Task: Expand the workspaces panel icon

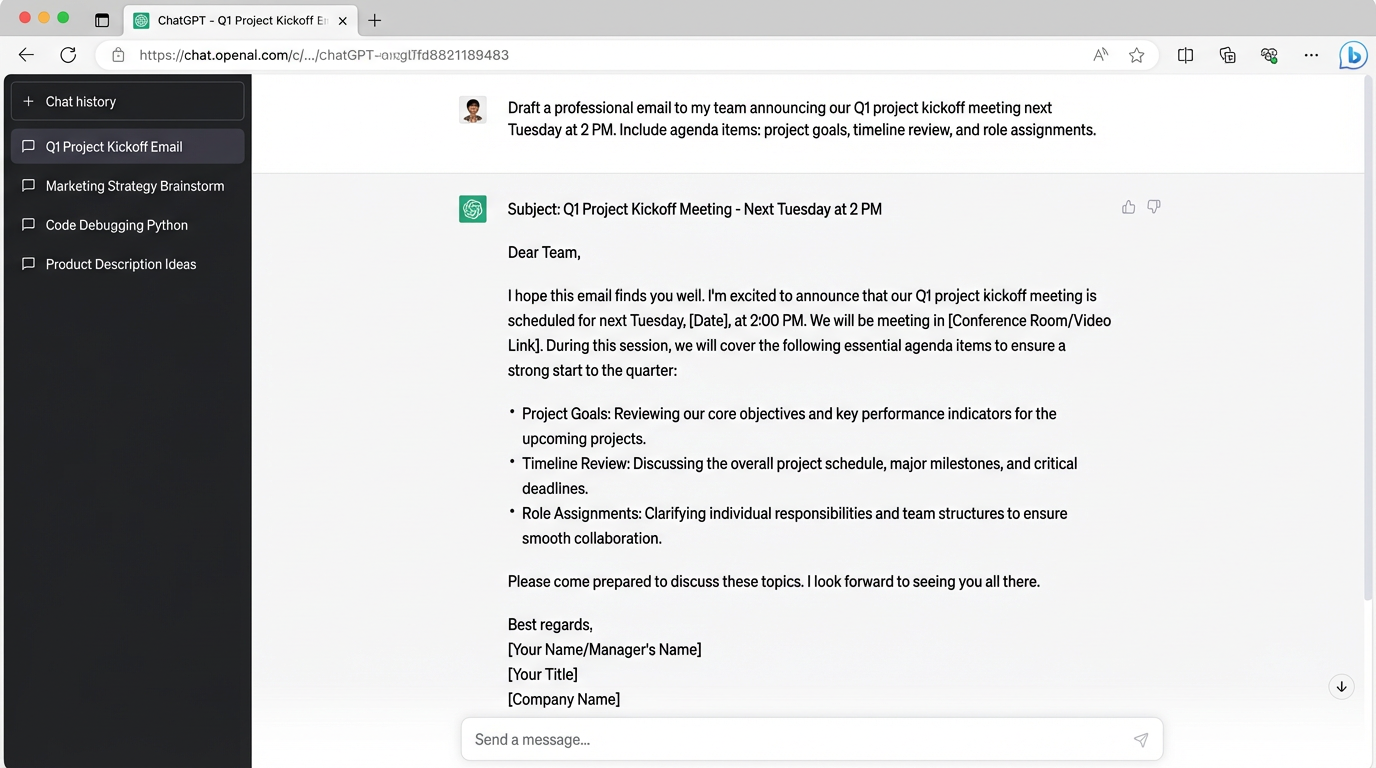Action: point(102,19)
